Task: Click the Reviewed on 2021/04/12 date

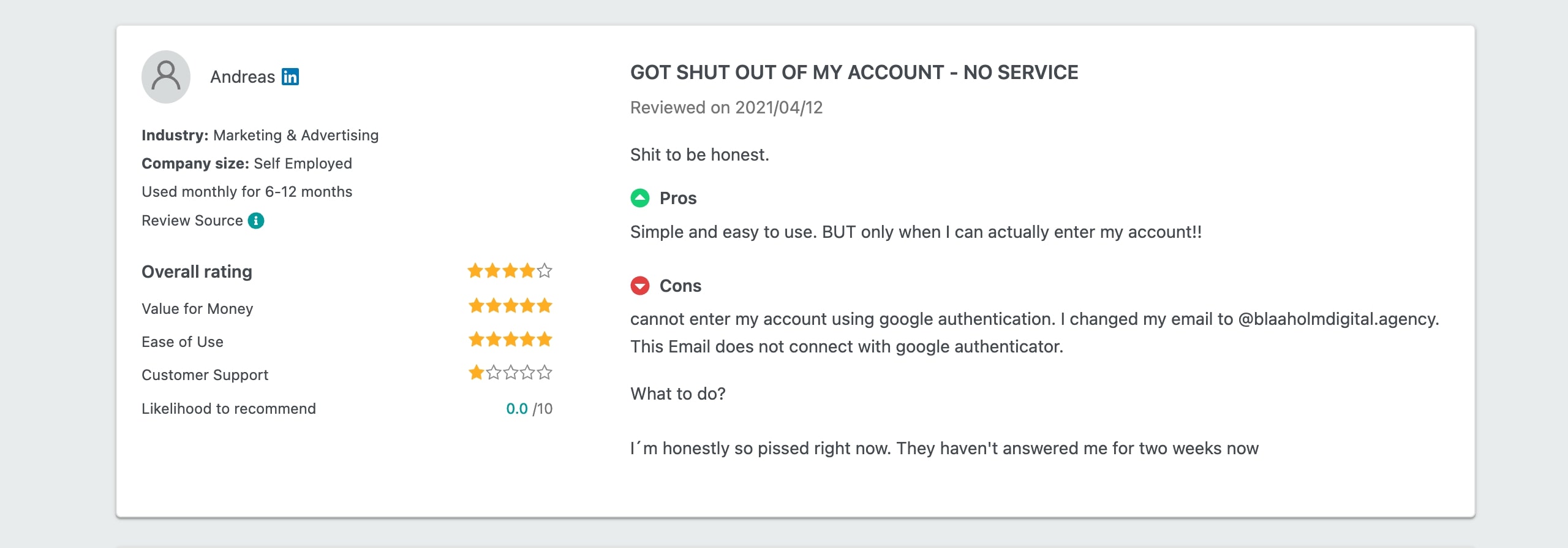Action: 726,107
